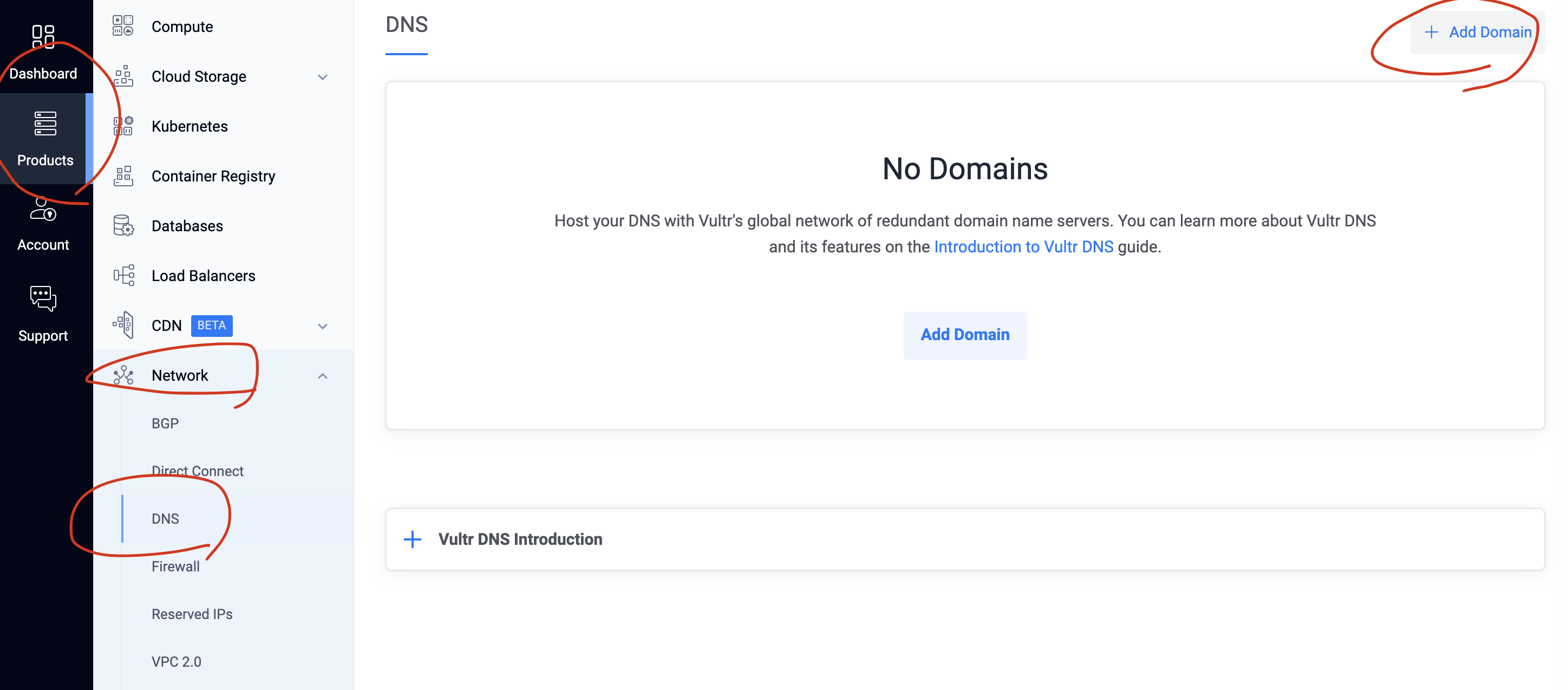Collapse the Network section chevron
The image size is (1568, 690).
coord(323,376)
